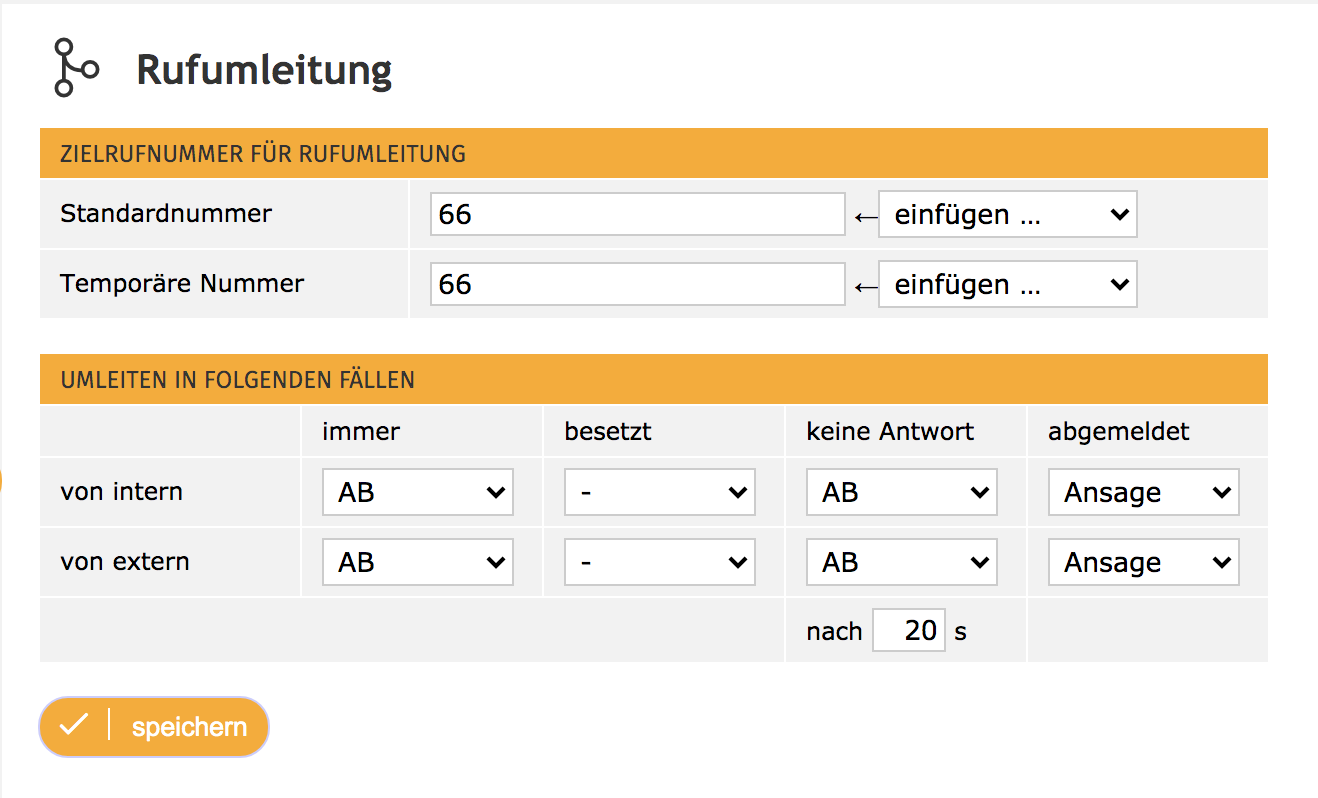
Task: Click the speichern button label
Action: (189, 727)
